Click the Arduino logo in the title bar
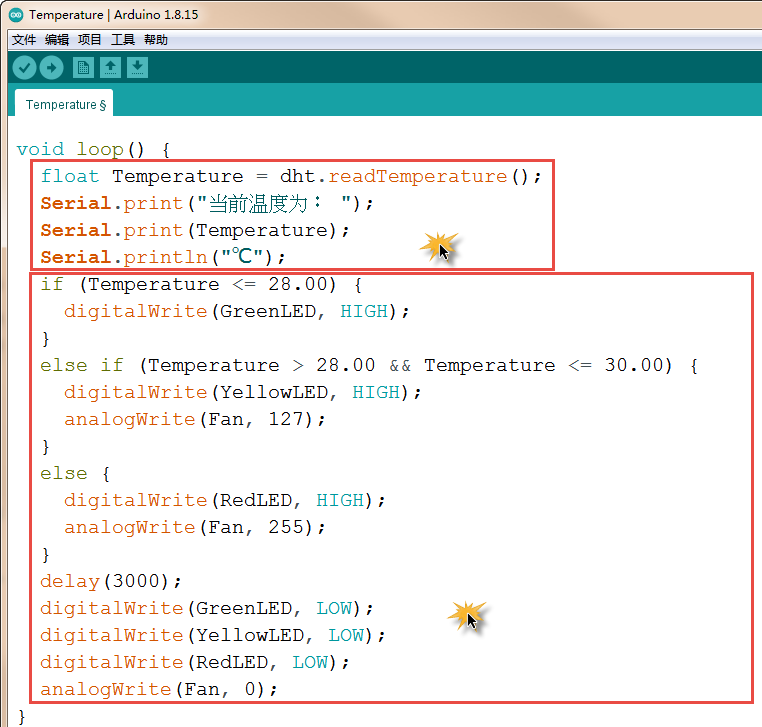 click(x=16, y=15)
